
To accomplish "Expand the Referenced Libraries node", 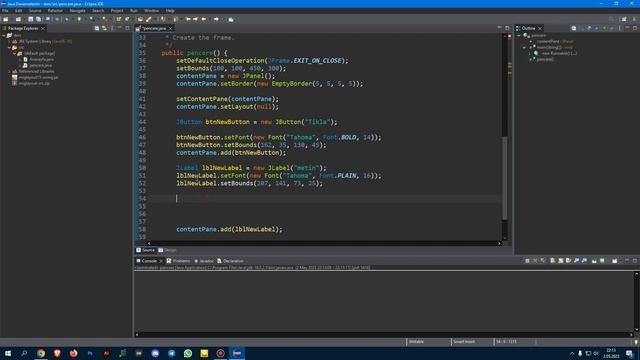I will click(9, 71).
